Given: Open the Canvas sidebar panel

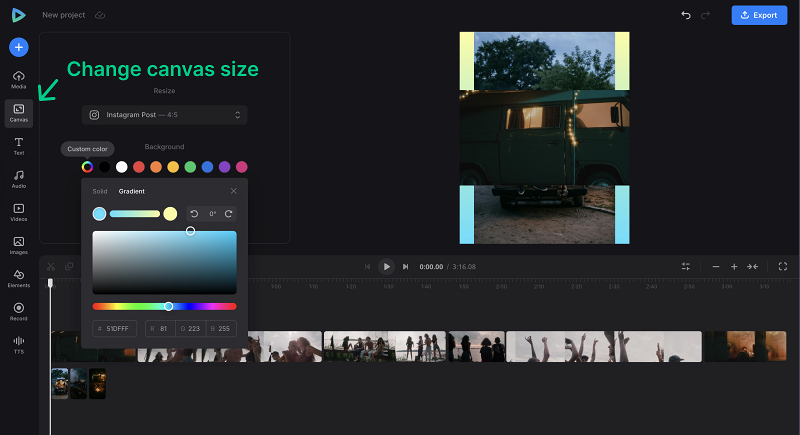Looking at the screenshot, I should pos(19,113).
